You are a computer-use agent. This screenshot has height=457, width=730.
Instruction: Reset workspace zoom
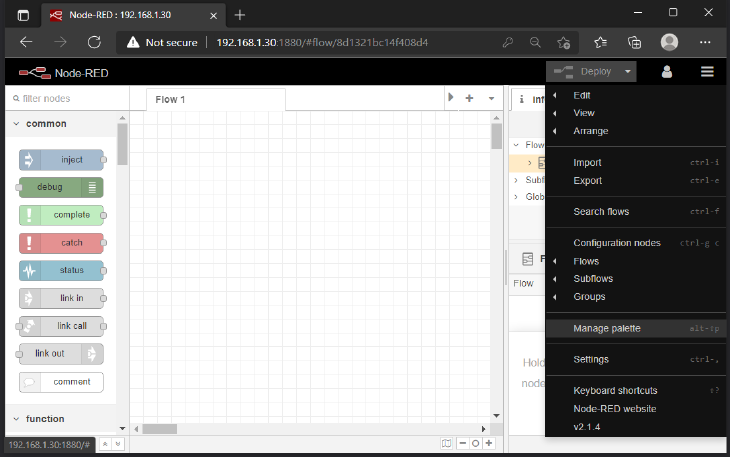(475, 444)
